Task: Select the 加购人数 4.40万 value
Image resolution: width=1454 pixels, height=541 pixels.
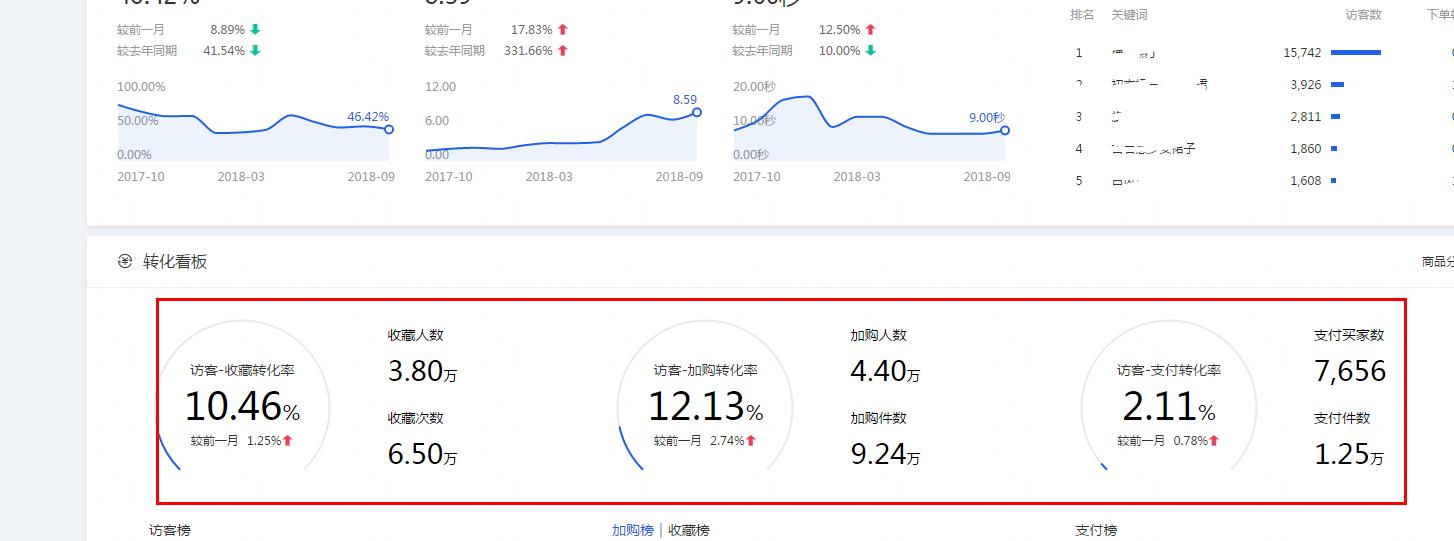Action: 886,371
